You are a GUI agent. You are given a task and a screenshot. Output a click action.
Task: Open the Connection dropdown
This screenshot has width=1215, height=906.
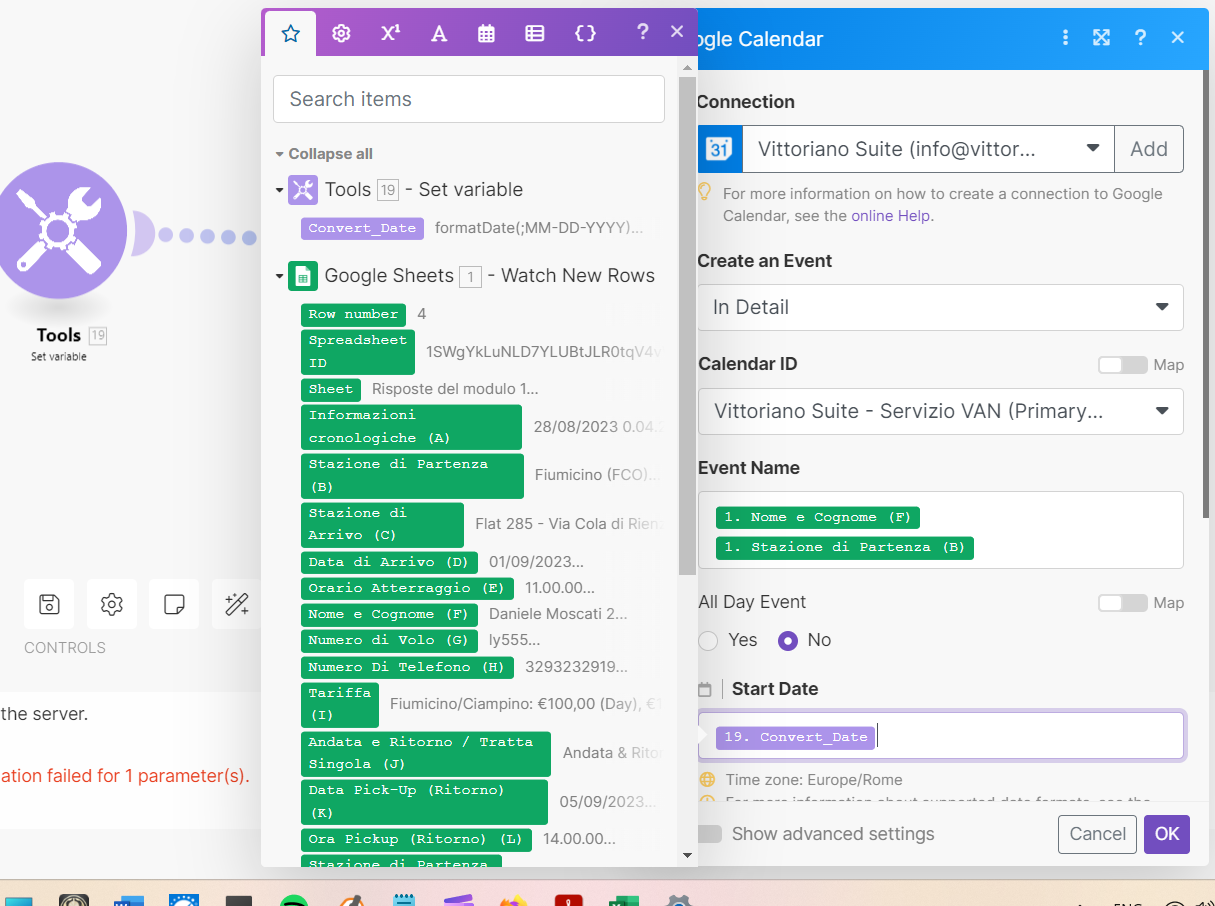(x=928, y=149)
